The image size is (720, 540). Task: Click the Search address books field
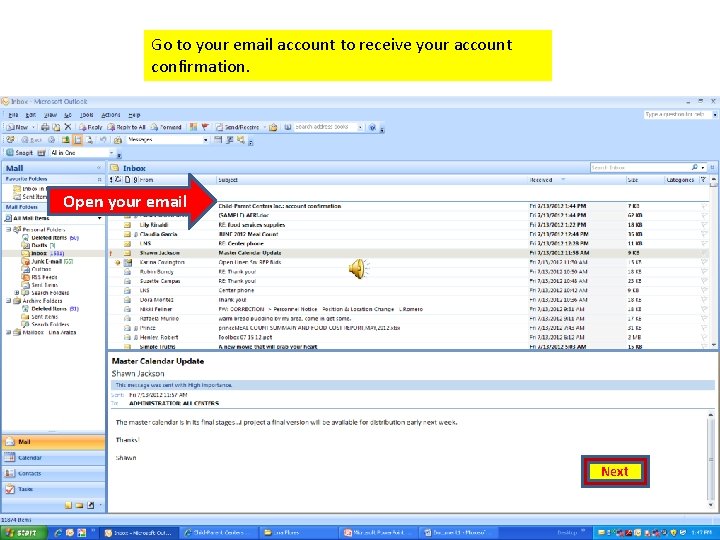pyautogui.click(x=326, y=127)
